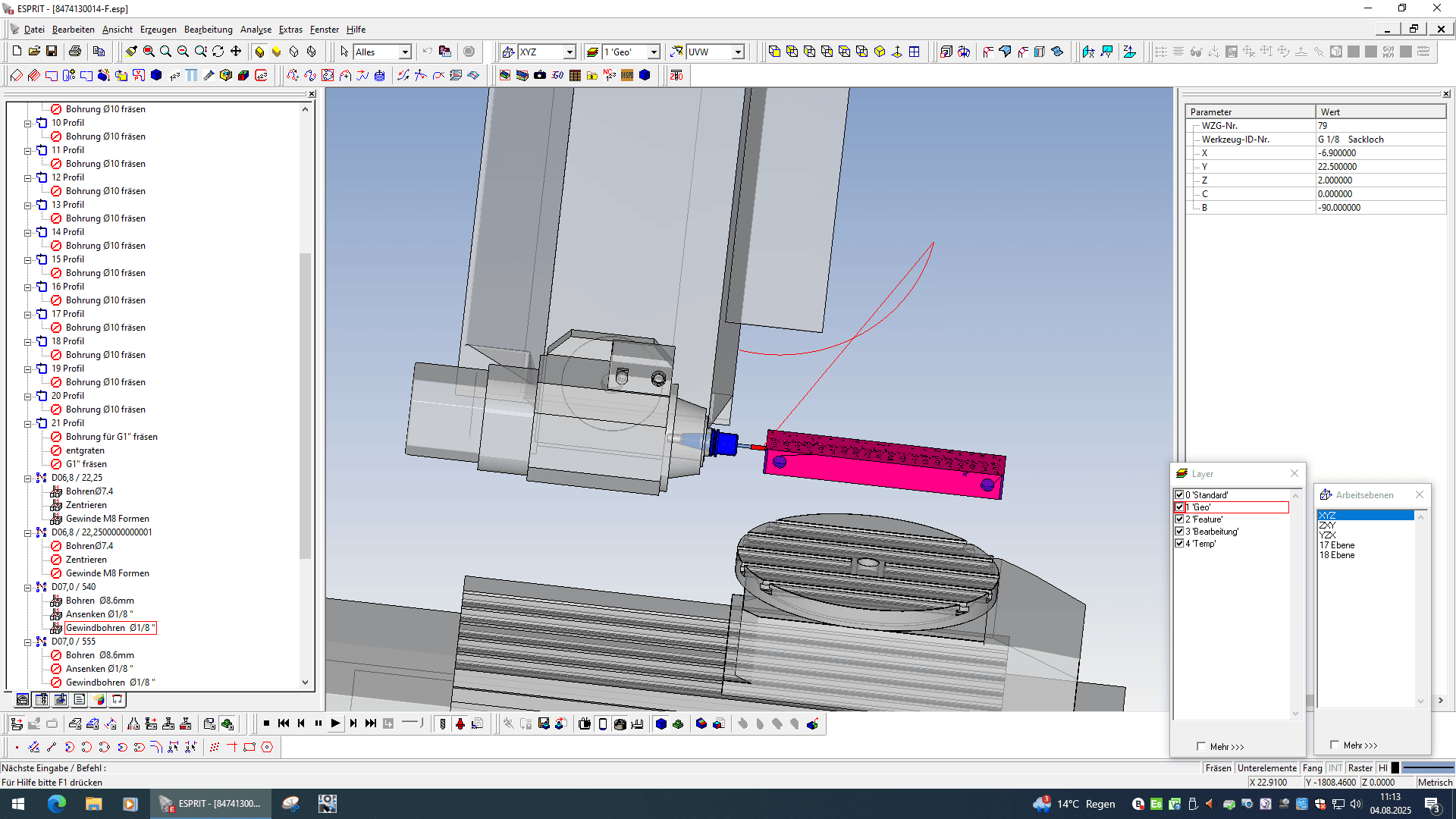The height and width of the screenshot is (819, 1456).
Task: Click the undo arrow icon
Action: click(428, 52)
